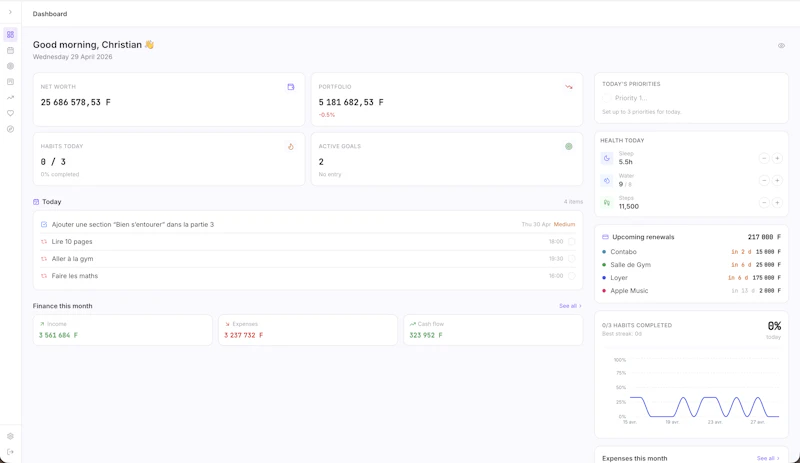
Task: Click the moon Sleep icon
Action: [x=607, y=158]
